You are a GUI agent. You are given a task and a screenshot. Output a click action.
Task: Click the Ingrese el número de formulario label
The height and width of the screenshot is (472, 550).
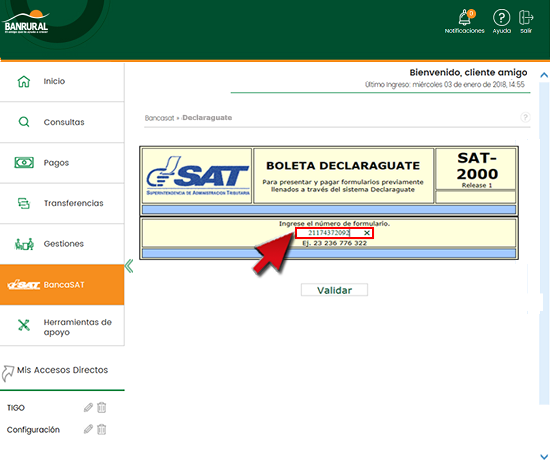coord(334,223)
